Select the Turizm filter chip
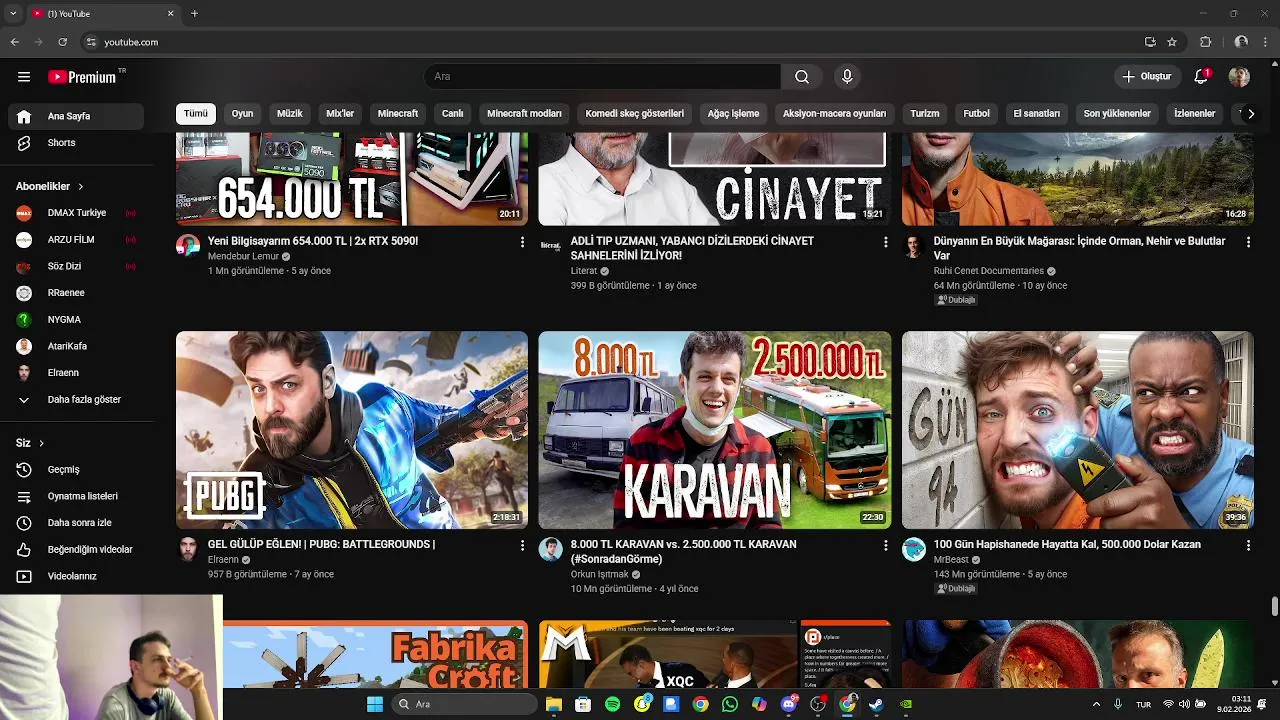The height and width of the screenshot is (720, 1280). 925,114
